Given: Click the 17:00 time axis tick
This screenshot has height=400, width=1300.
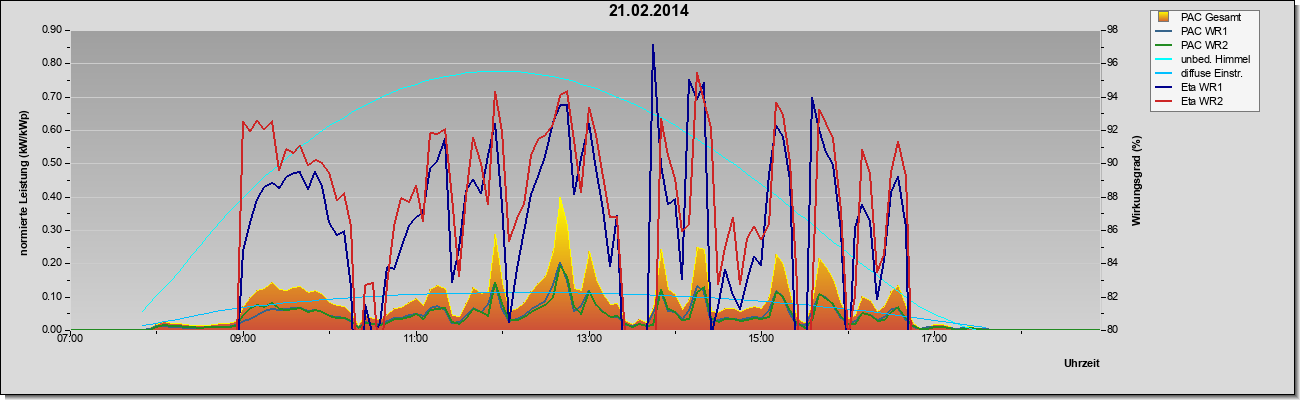Looking at the screenshot, I should tap(934, 339).
